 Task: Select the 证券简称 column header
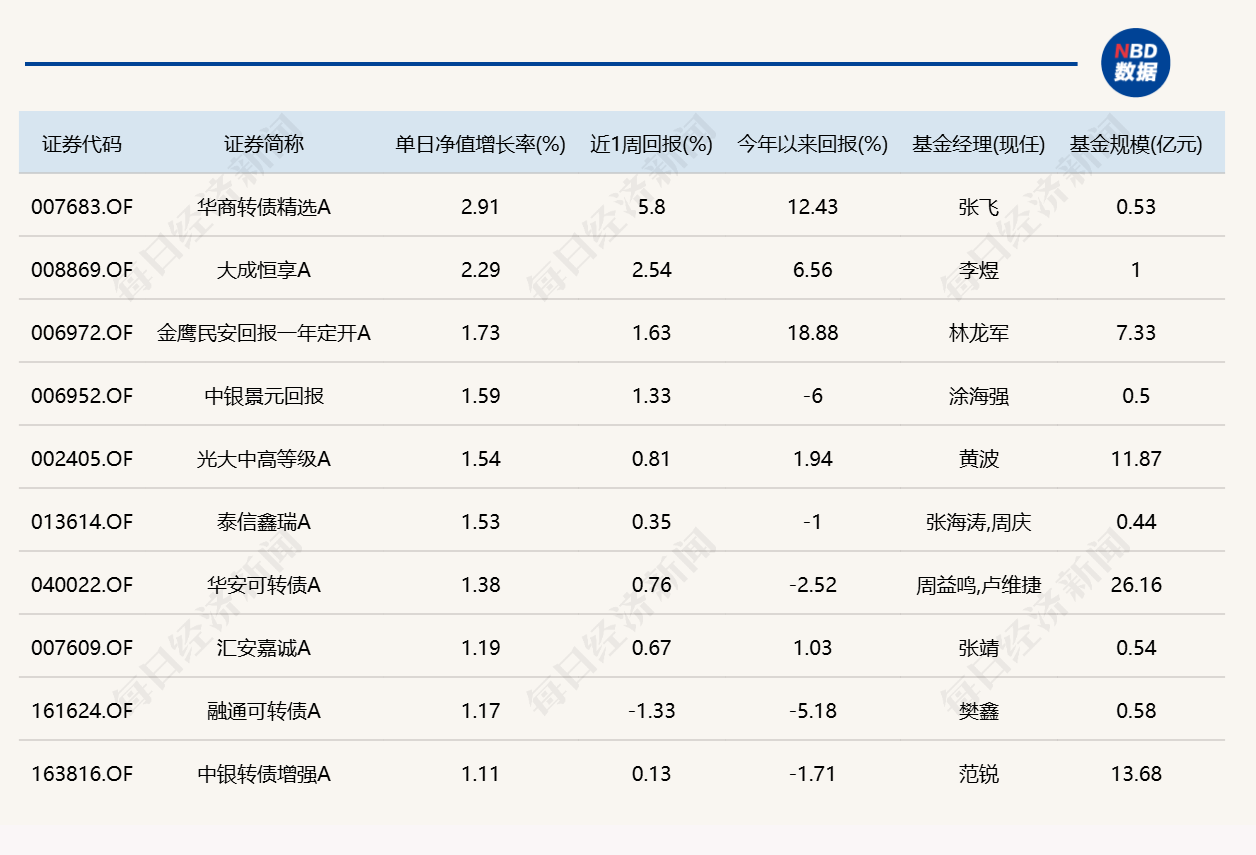click(264, 144)
